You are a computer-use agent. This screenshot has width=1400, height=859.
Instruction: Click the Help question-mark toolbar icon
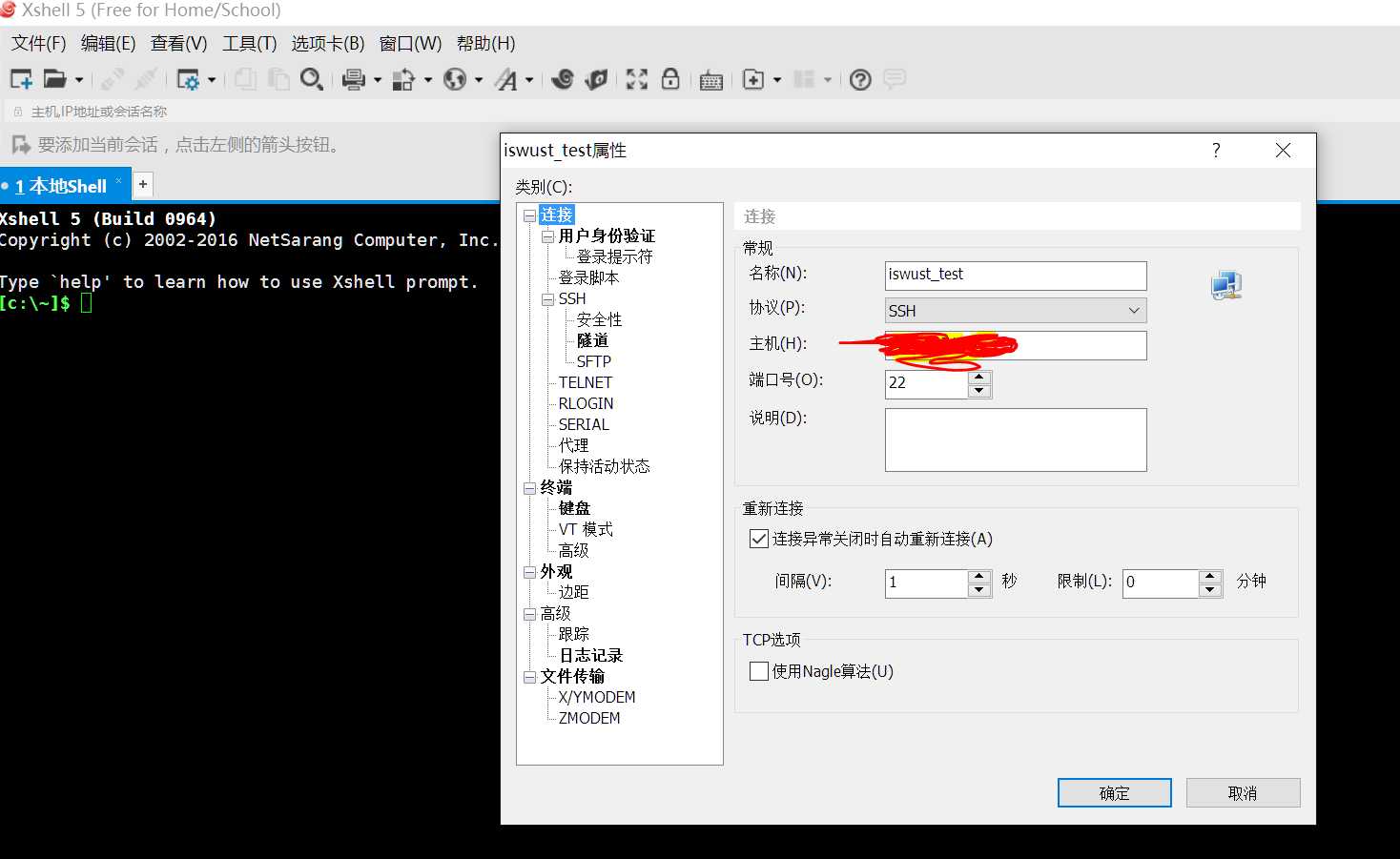(x=860, y=79)
